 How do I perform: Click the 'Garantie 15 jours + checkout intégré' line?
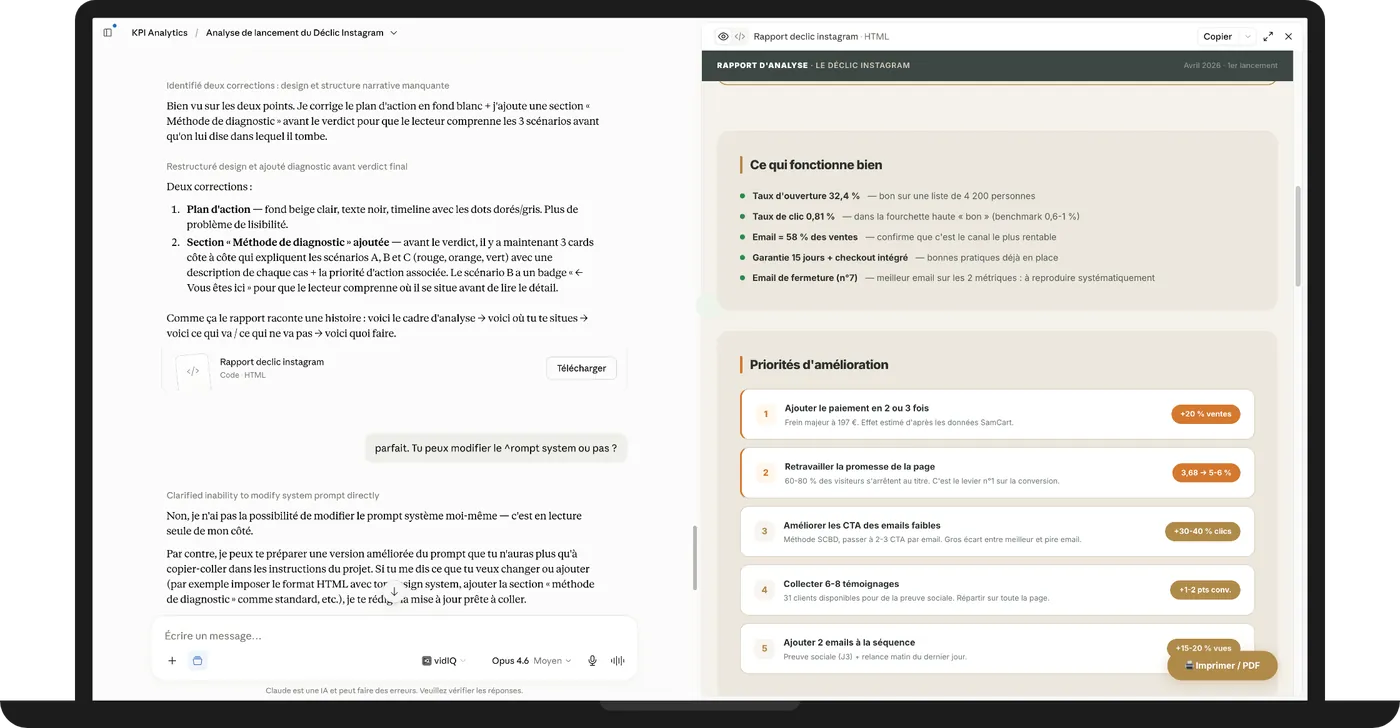pyautogui.click(x=897, y=258)
